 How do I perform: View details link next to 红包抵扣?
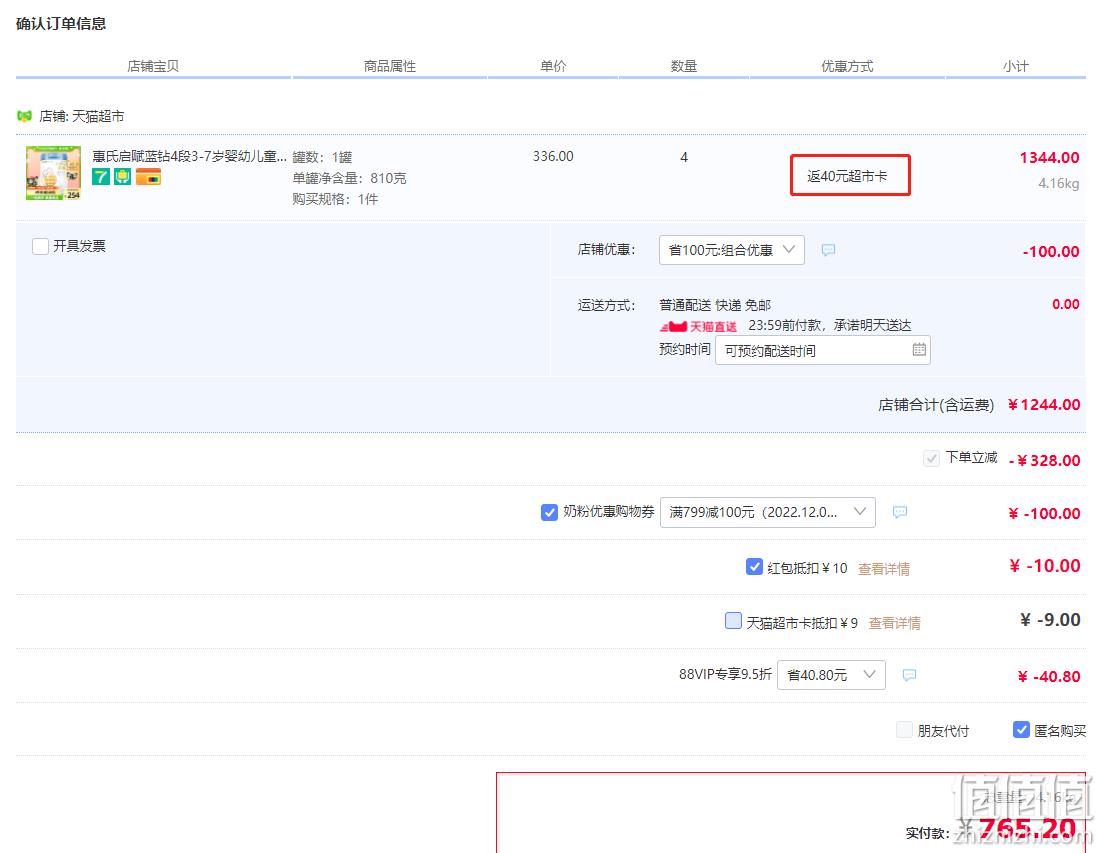(883, 568)
